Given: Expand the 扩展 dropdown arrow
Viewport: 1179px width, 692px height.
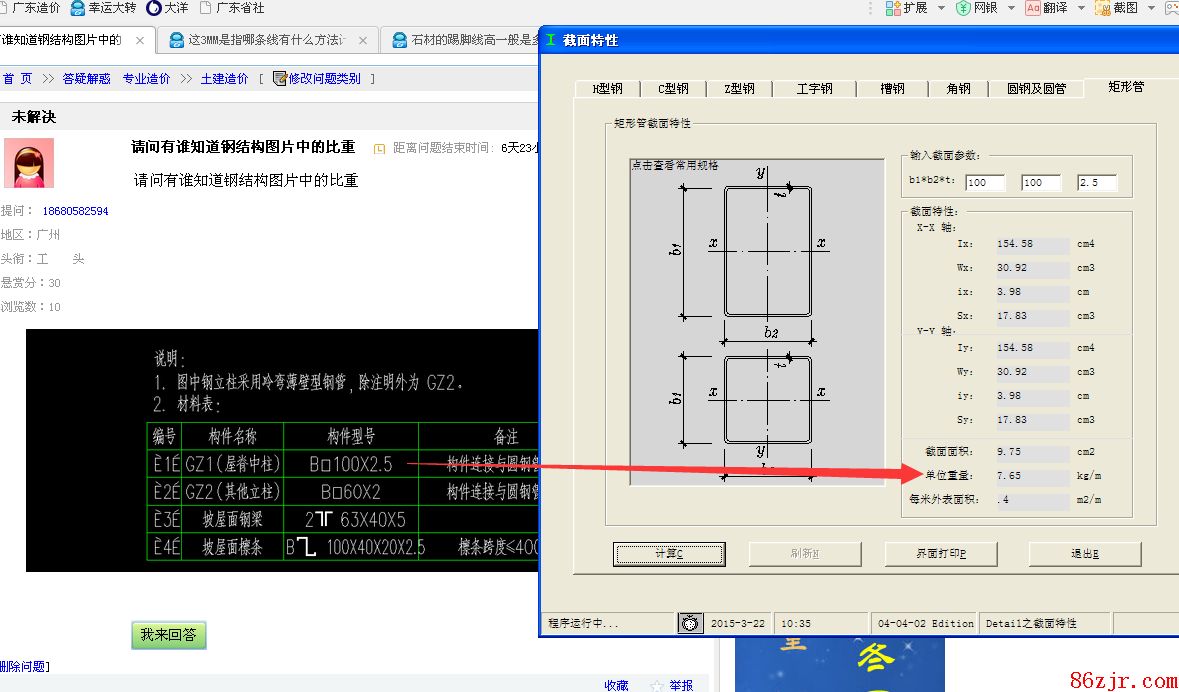Looking at the screenshot, I should click(x=940, y=8).
